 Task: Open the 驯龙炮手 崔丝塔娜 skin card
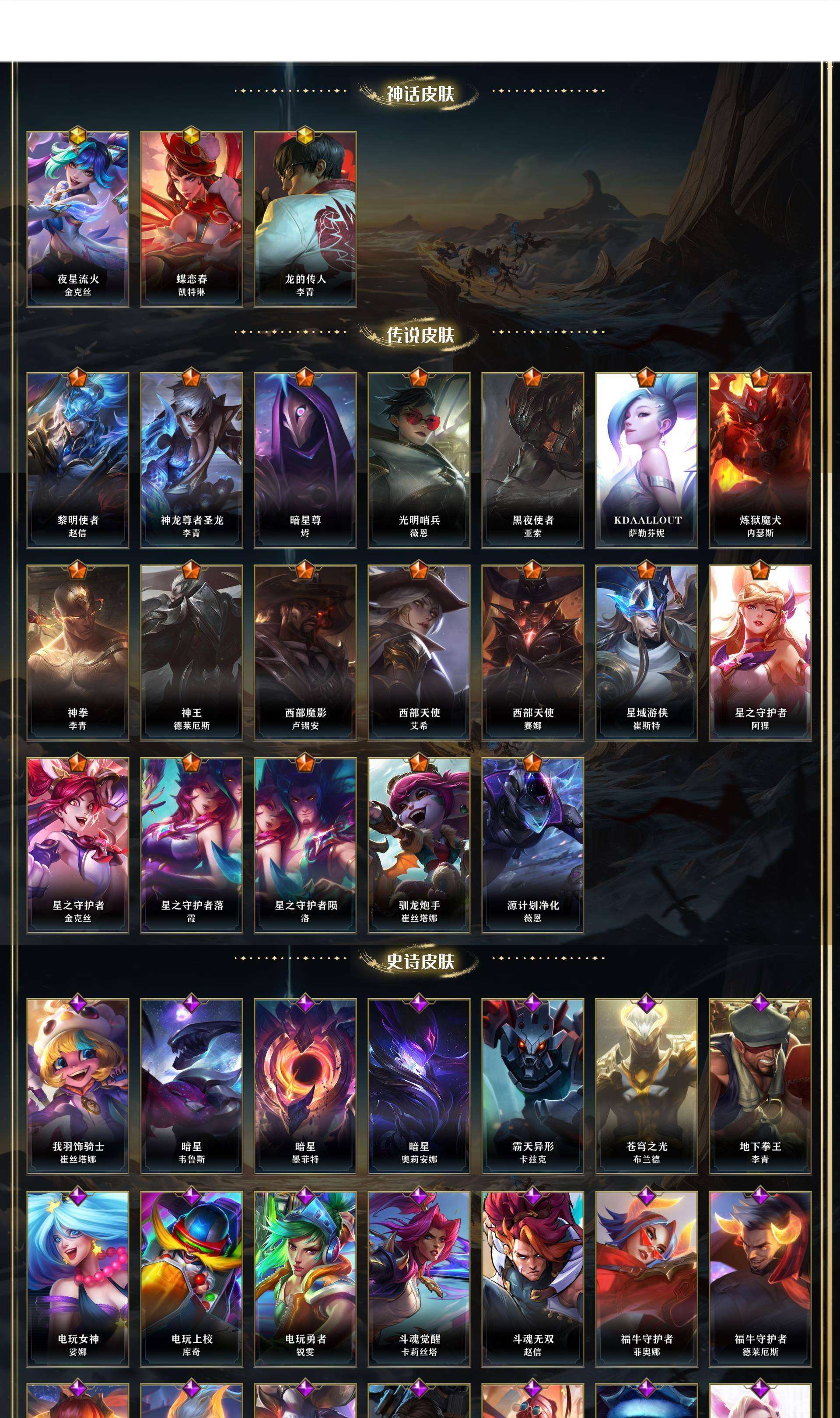pos(419,845)
